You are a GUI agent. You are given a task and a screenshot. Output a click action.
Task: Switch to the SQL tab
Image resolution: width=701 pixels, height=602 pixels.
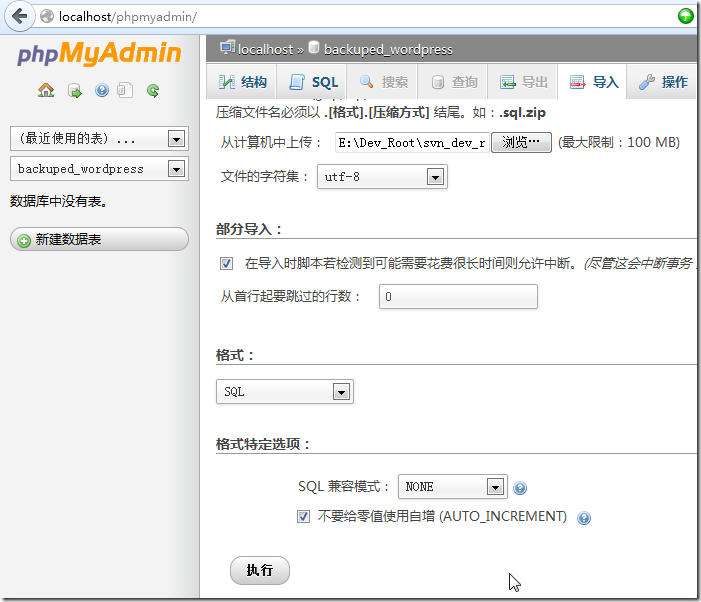click(x=312, y=82)
